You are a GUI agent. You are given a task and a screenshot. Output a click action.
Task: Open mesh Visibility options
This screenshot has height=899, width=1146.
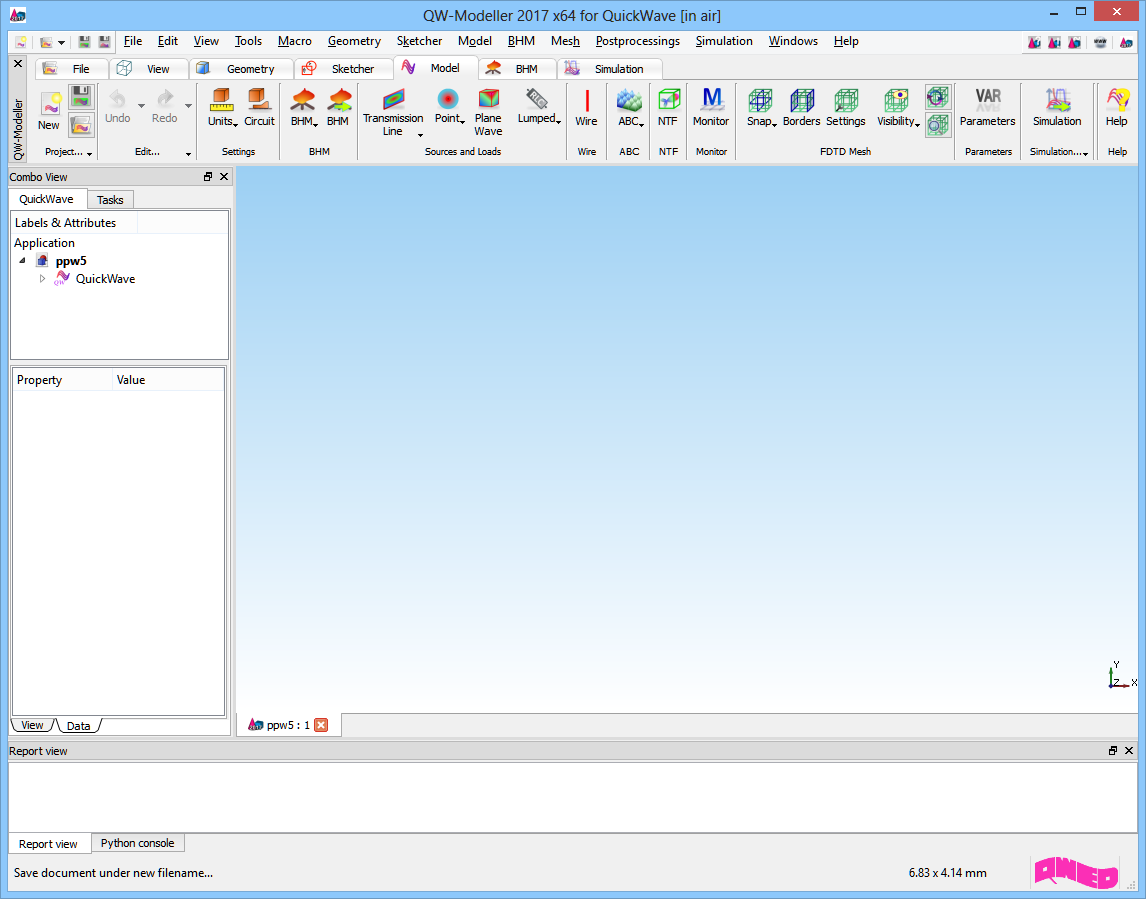coord(898,107)
